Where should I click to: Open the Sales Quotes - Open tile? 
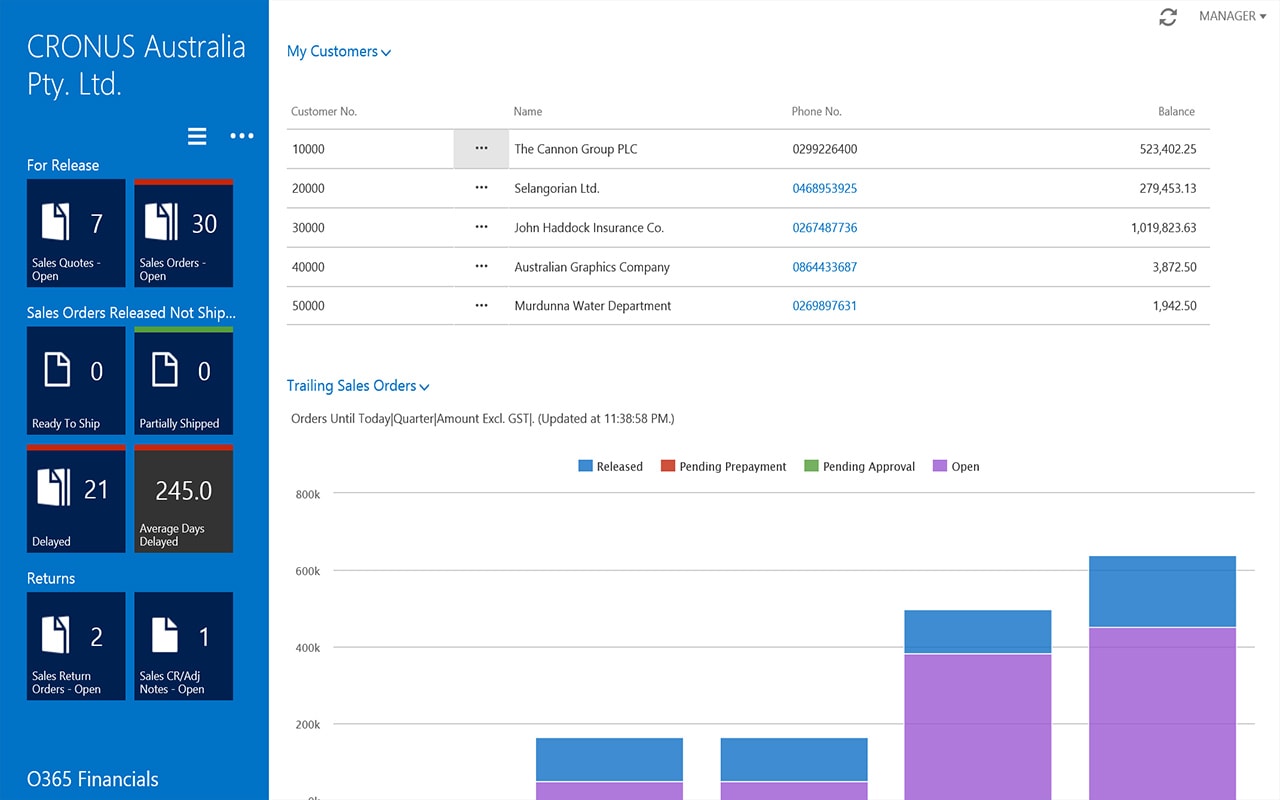pos(76,233)
